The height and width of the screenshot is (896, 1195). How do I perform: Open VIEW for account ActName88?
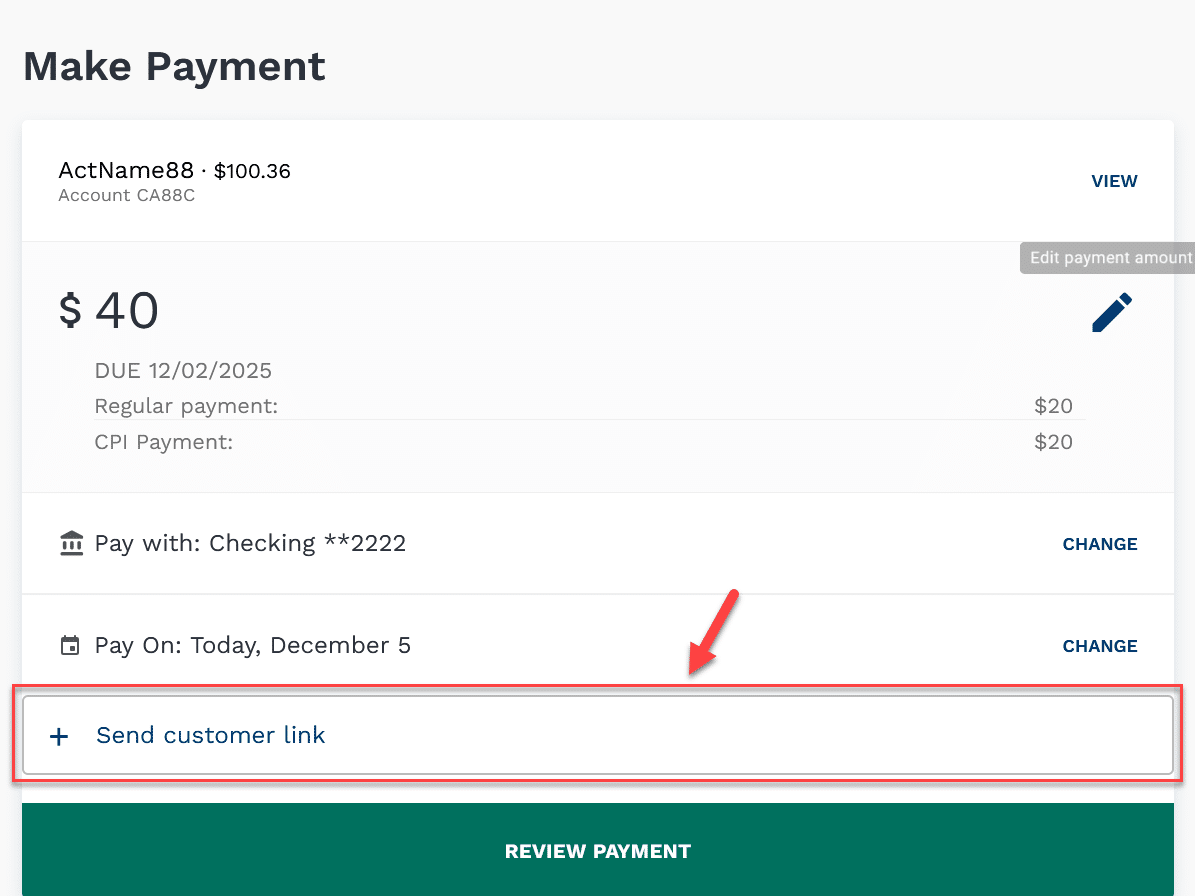coord(1114,181)
